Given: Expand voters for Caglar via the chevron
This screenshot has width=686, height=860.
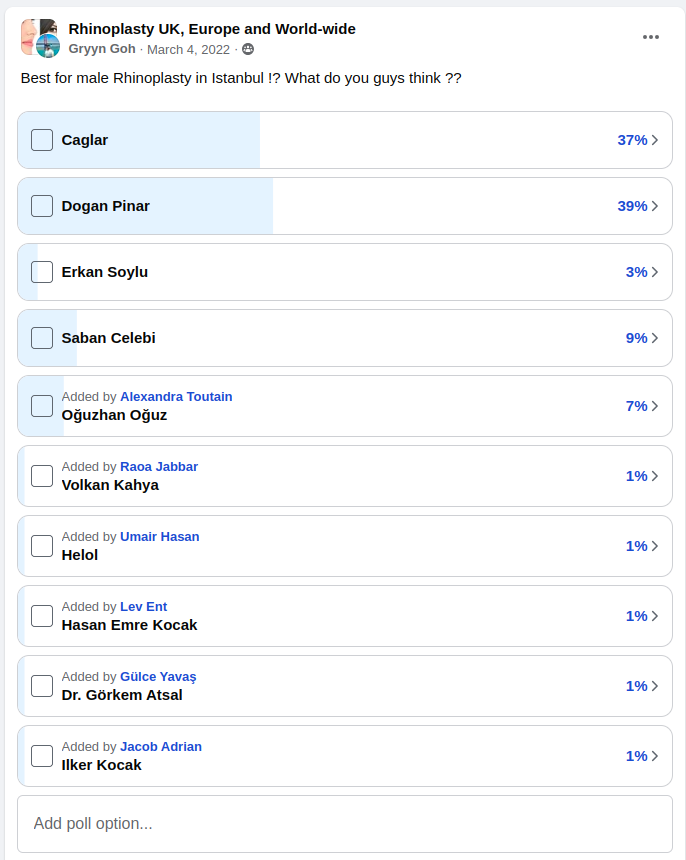Looking at the screenshot, I should tap(655, 140).
